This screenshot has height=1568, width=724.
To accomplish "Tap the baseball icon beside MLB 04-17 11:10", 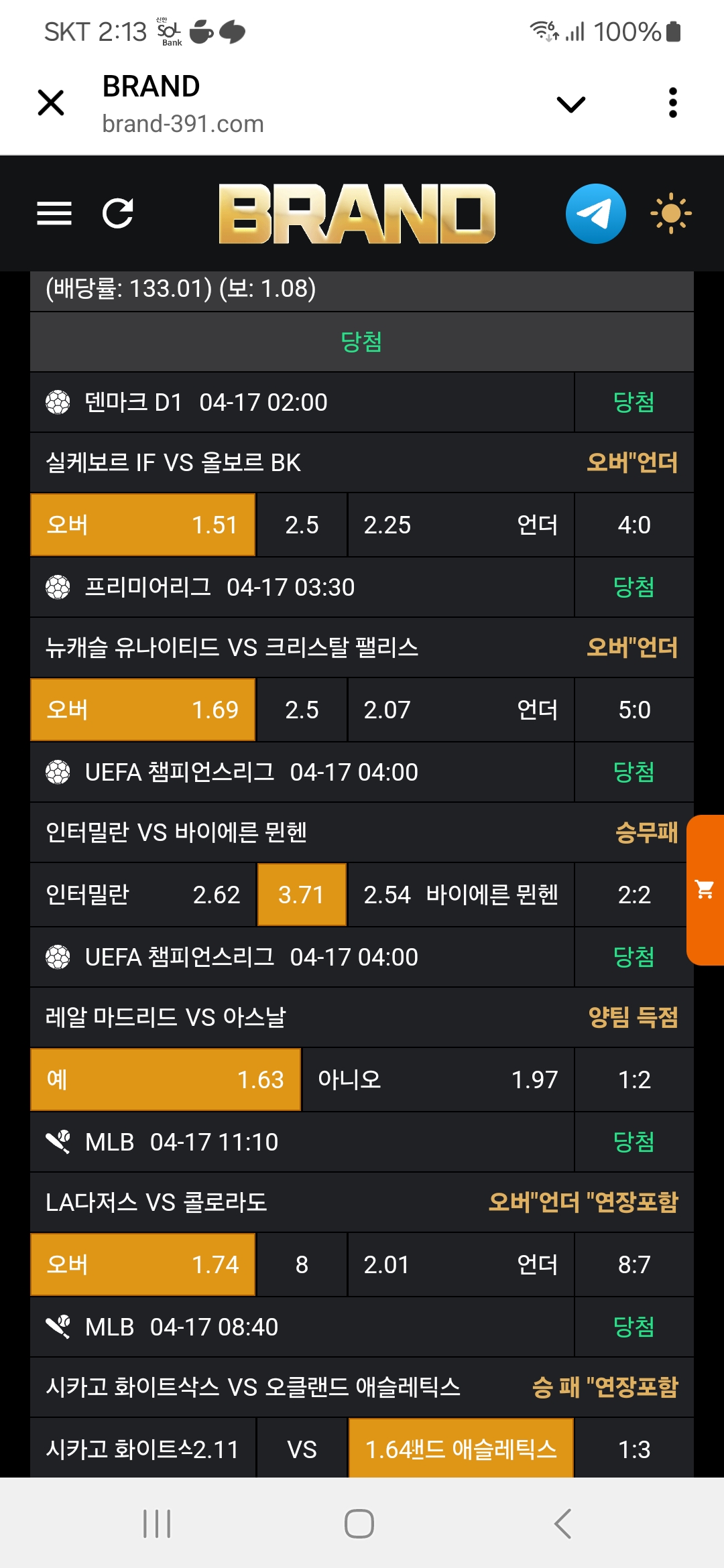I will coord(58,1142).
